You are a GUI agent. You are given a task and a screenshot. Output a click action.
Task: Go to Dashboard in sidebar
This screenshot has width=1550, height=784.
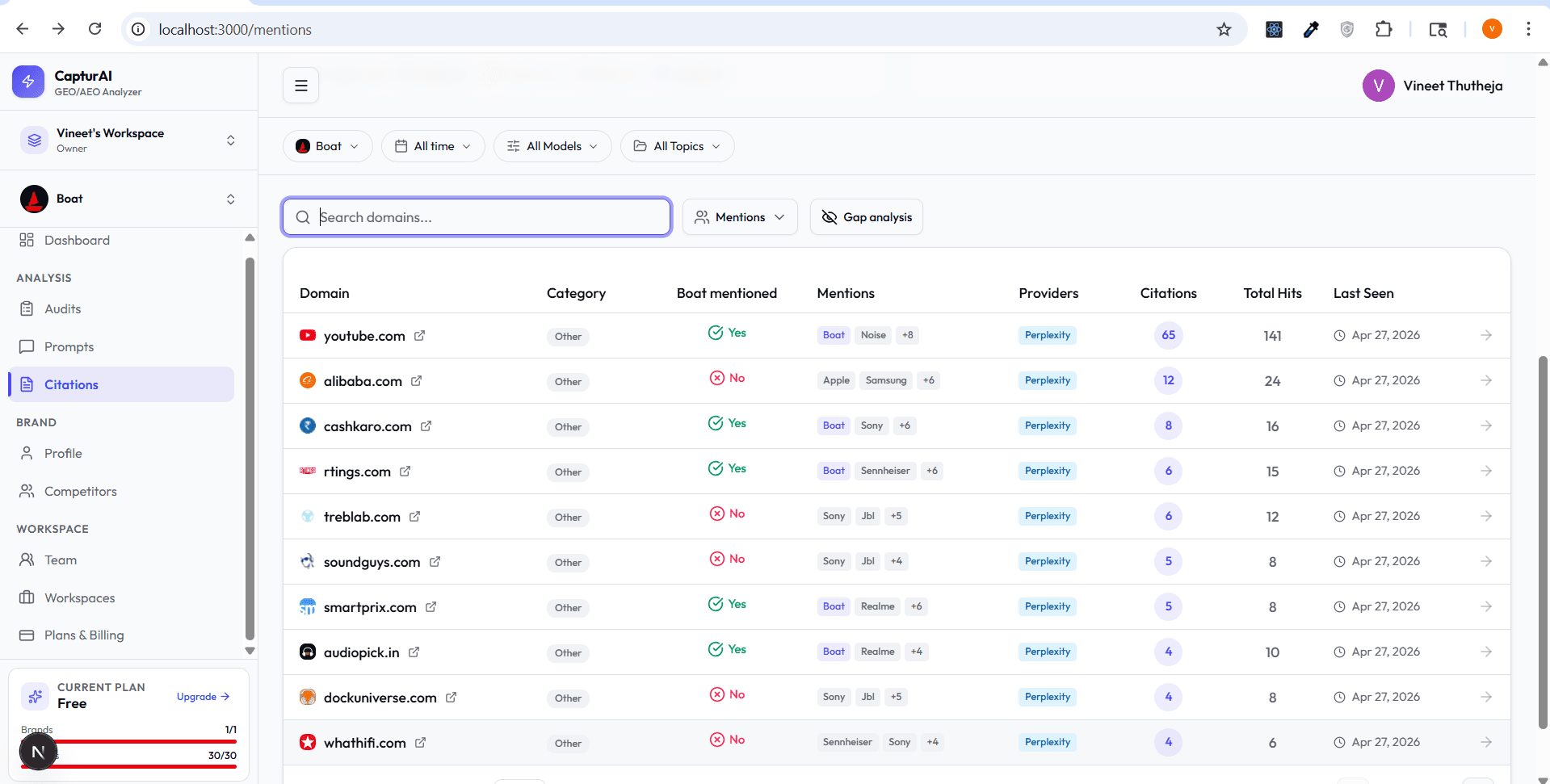(121, 241)
